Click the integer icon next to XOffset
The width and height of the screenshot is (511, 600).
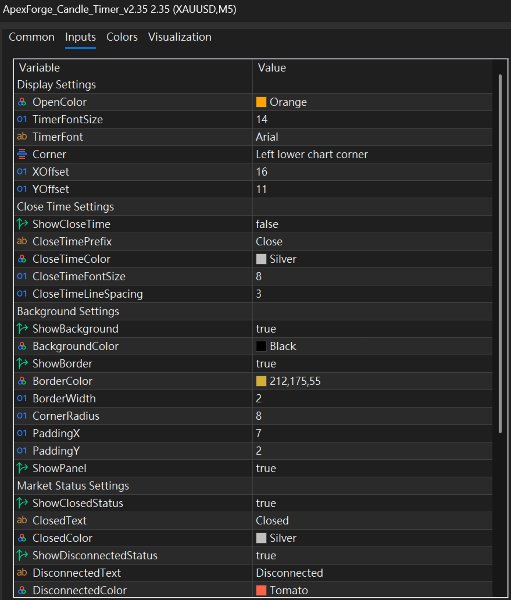coord(22,172)
